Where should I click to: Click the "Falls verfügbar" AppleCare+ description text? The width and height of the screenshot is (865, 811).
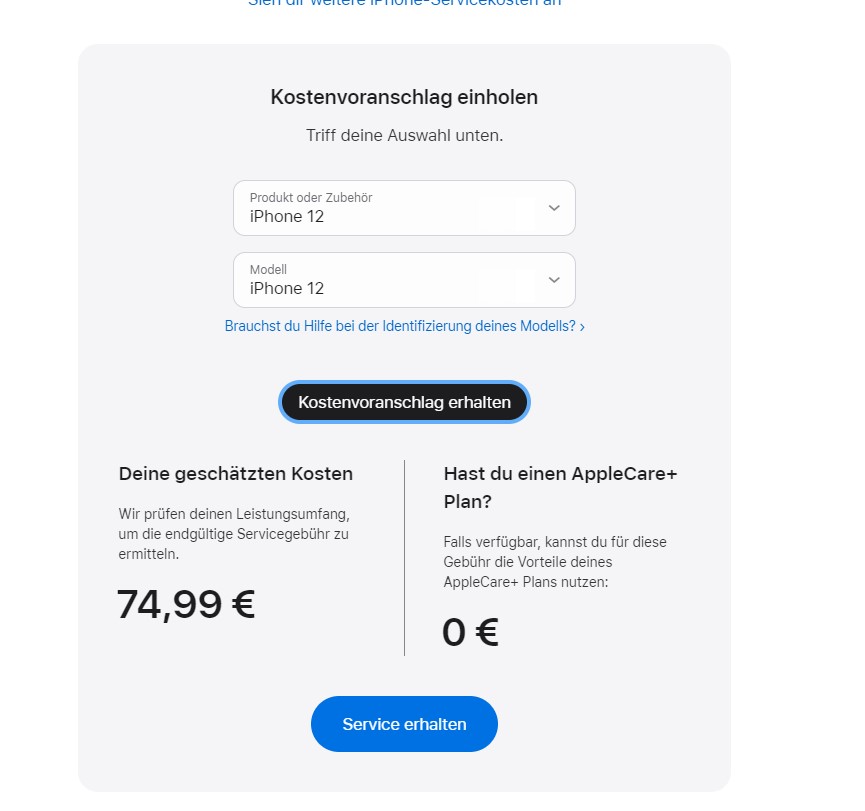coord(555,561)
